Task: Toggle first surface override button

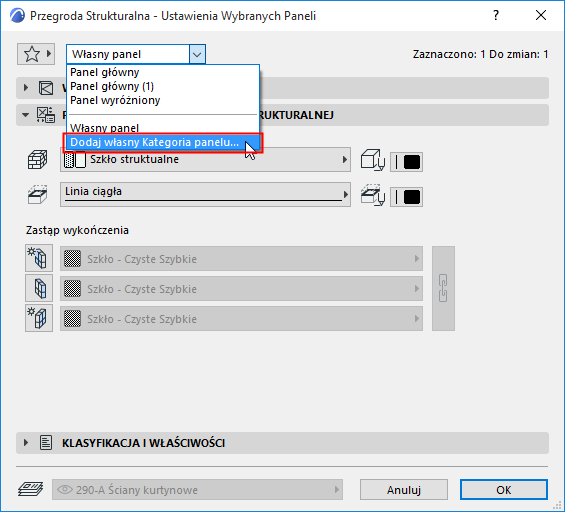Action: click(39, 258)
